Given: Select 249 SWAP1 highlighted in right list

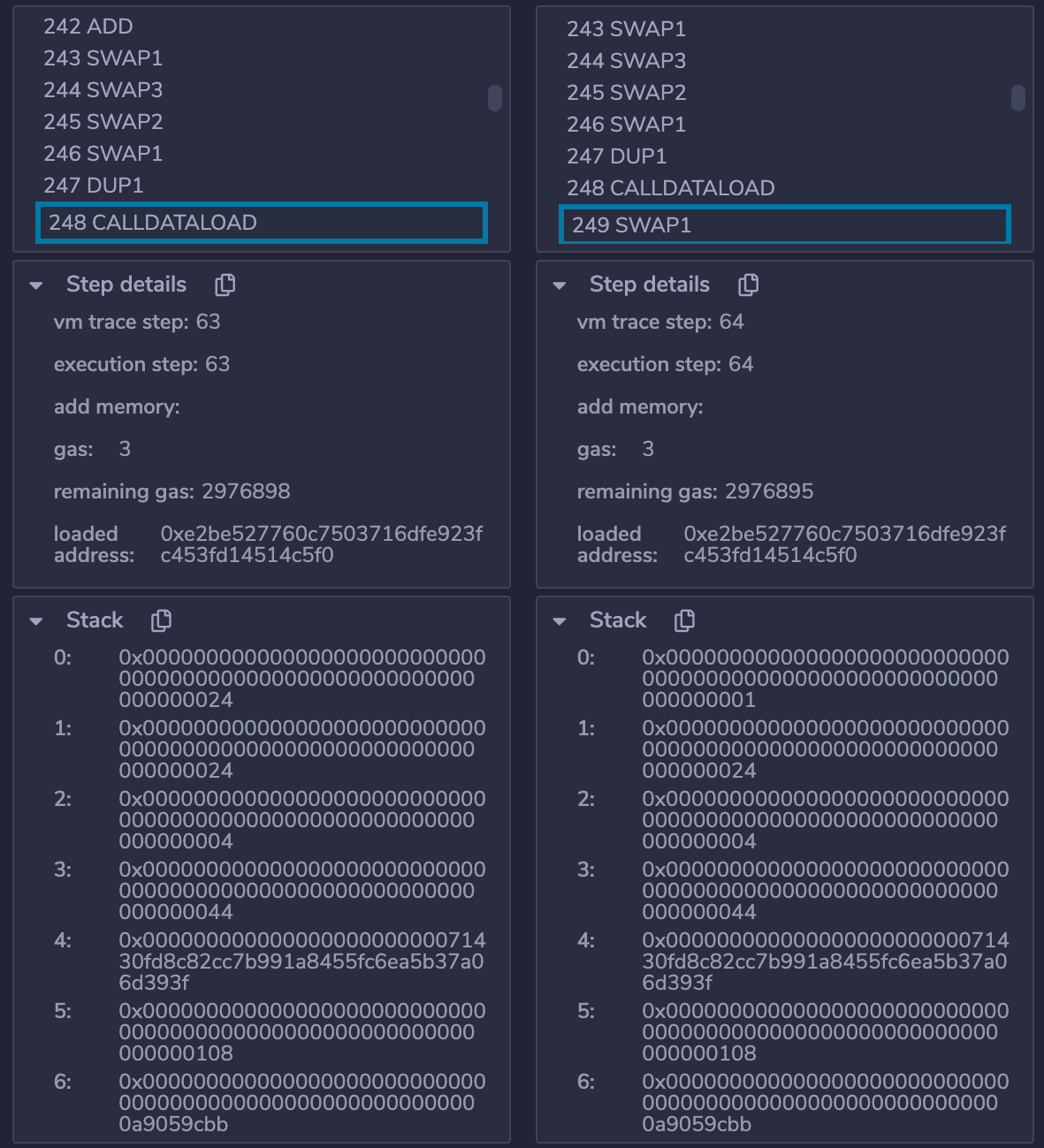Looking at the screenshot, I should tap(631, 225).
